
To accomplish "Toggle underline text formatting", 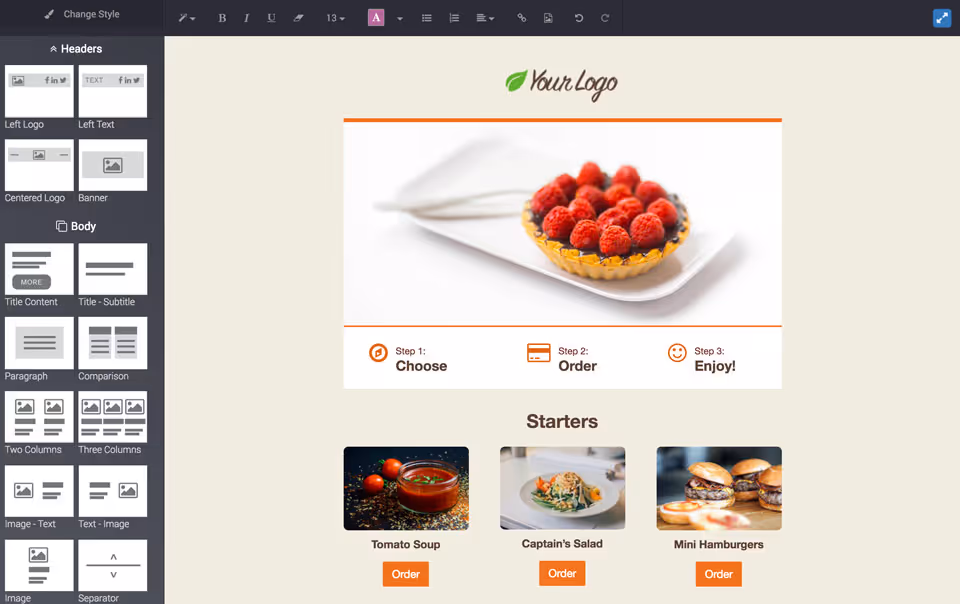I will pos(271,18).
